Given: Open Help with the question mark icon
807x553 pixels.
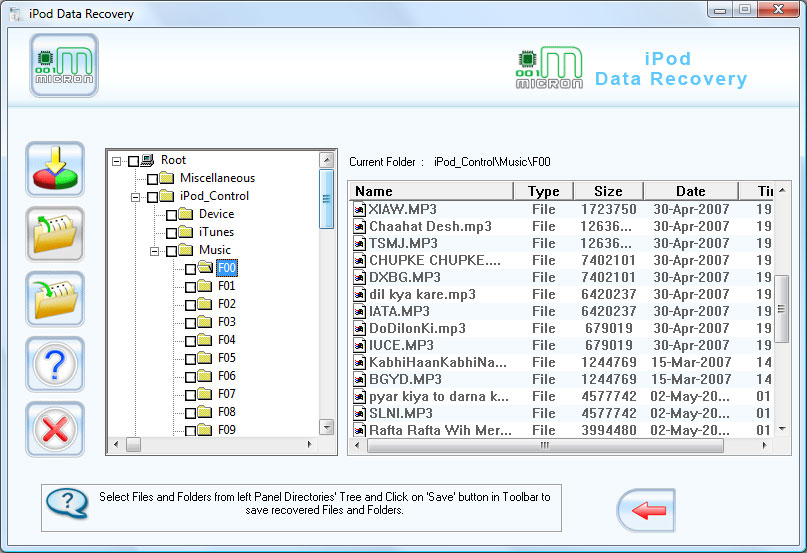Looking at the screenshot, I should [x=55, y=364].
